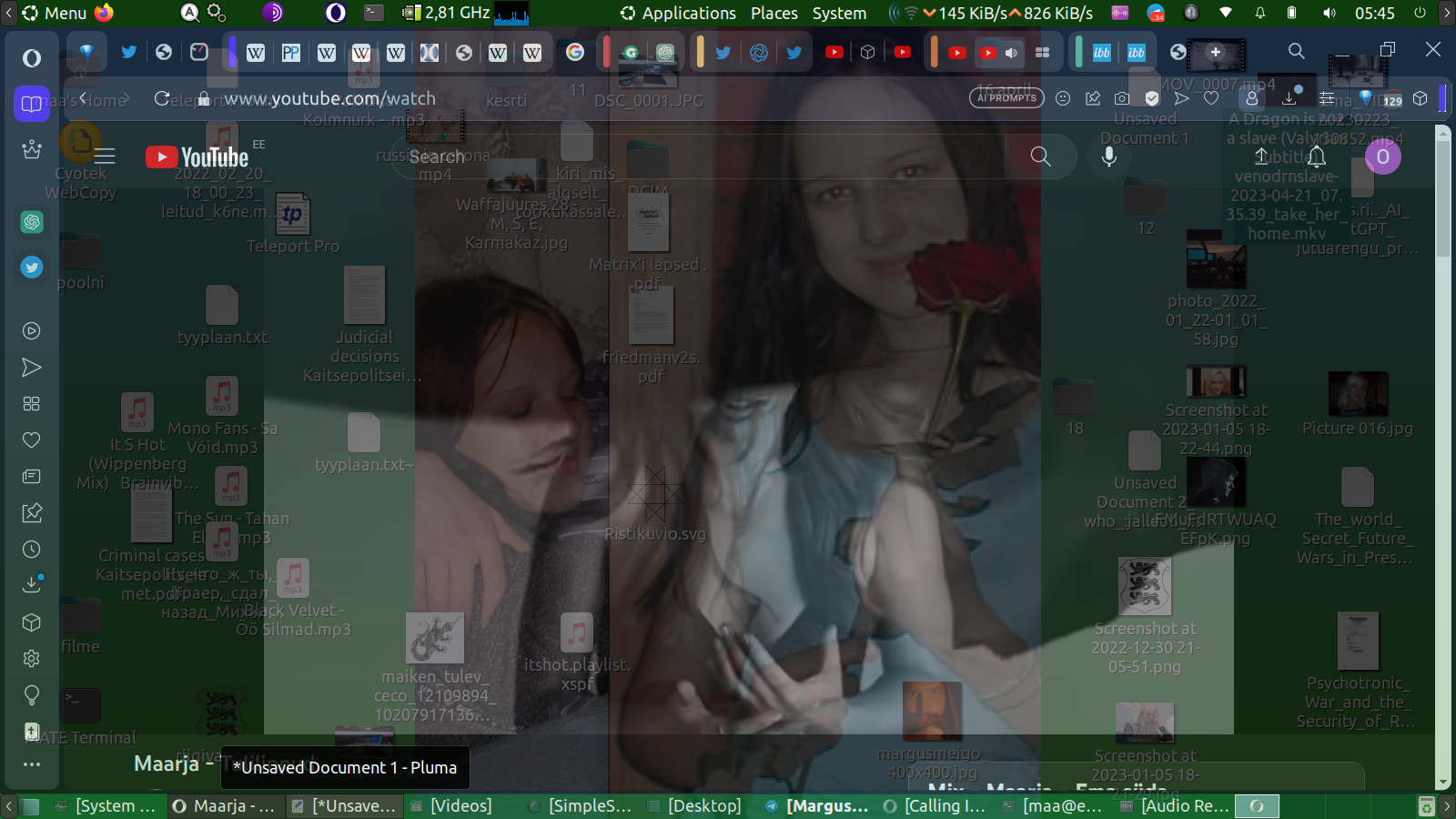Mute the playing YouTube tab via speaker icon
Viewport: 1456px width, 819px height.
[x=1011, y=53]
